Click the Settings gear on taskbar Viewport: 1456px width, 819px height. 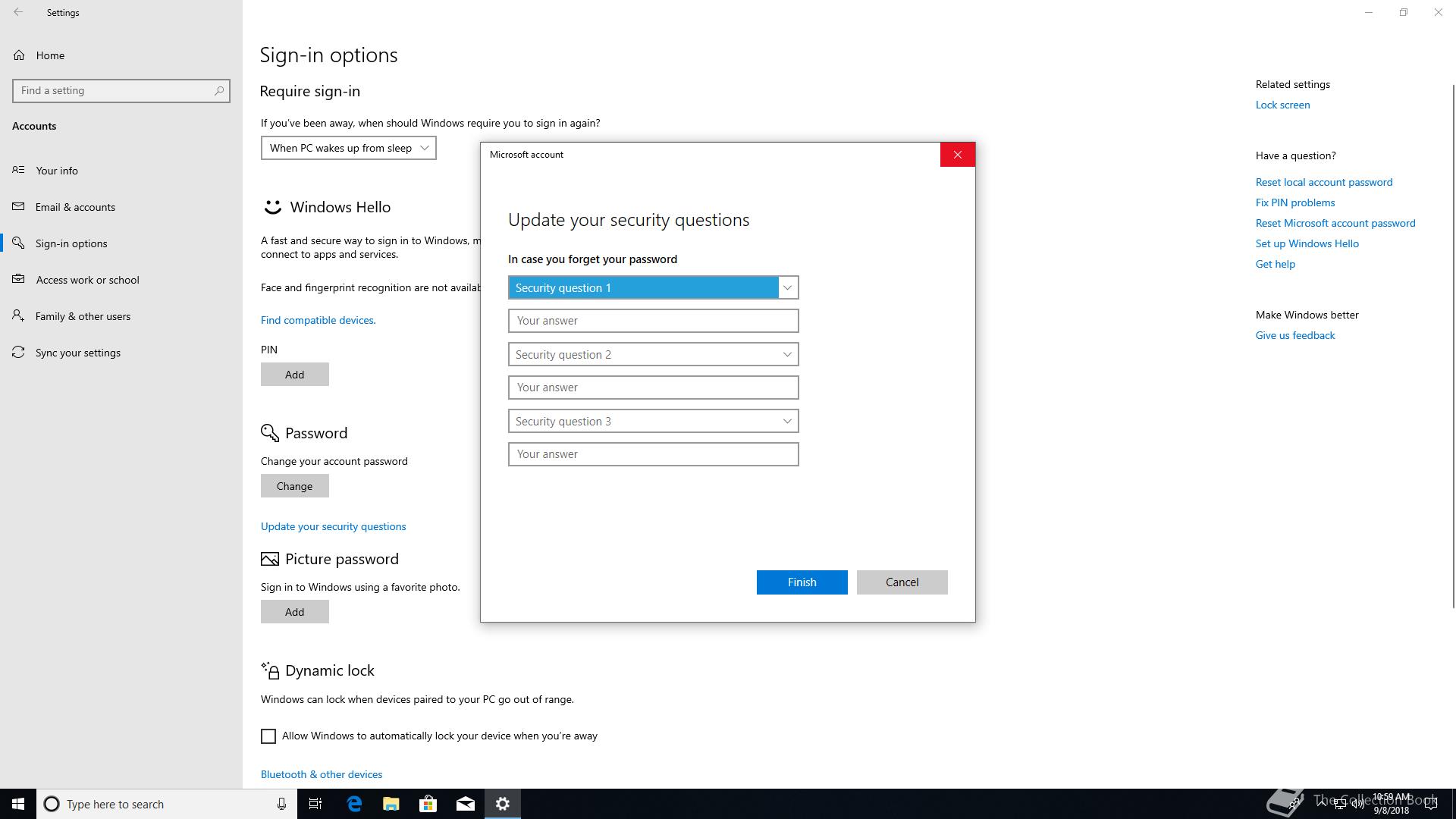tap(503, 804)
